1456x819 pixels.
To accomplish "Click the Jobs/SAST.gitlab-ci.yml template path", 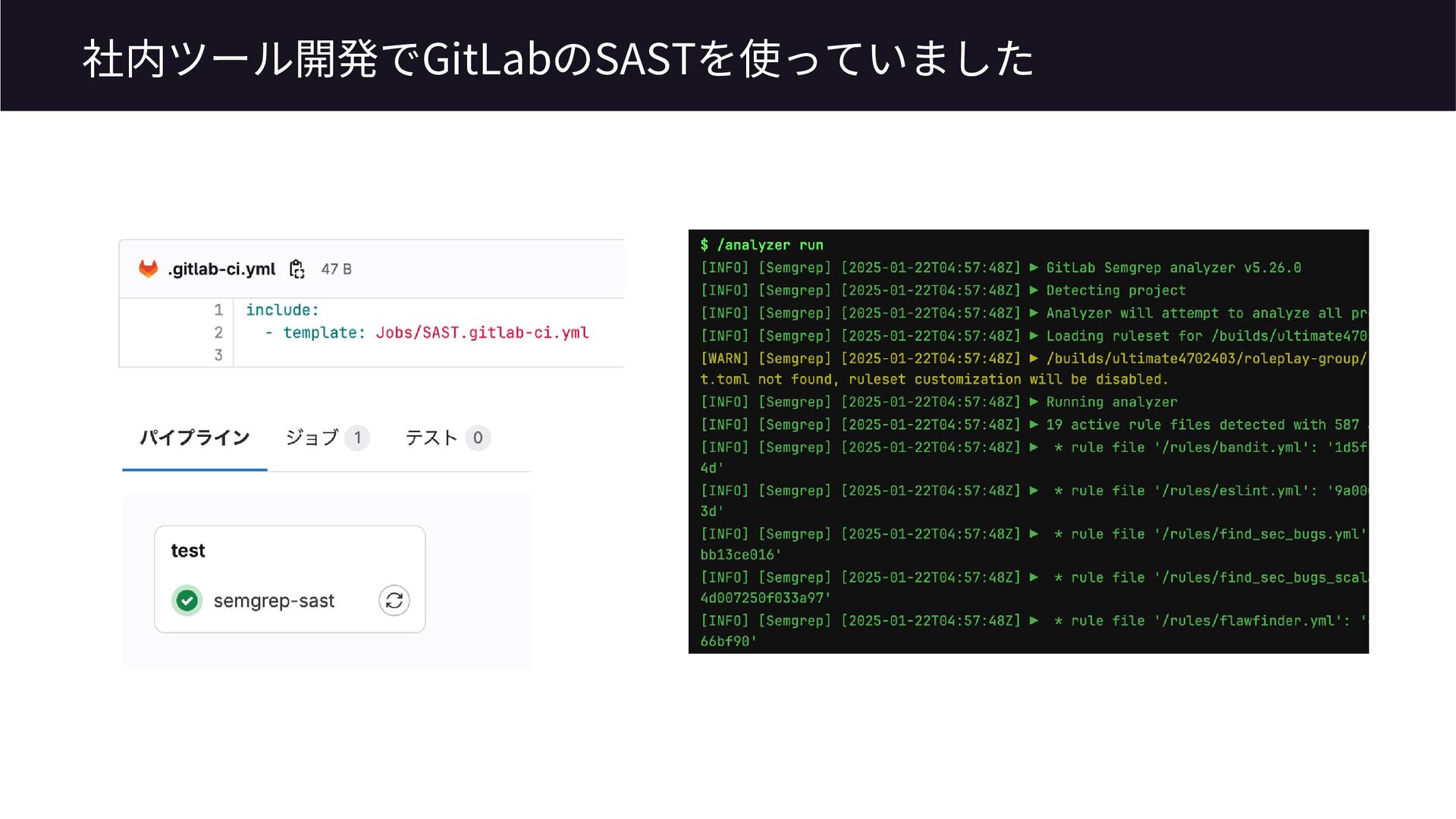I will [x=482, y=333].
